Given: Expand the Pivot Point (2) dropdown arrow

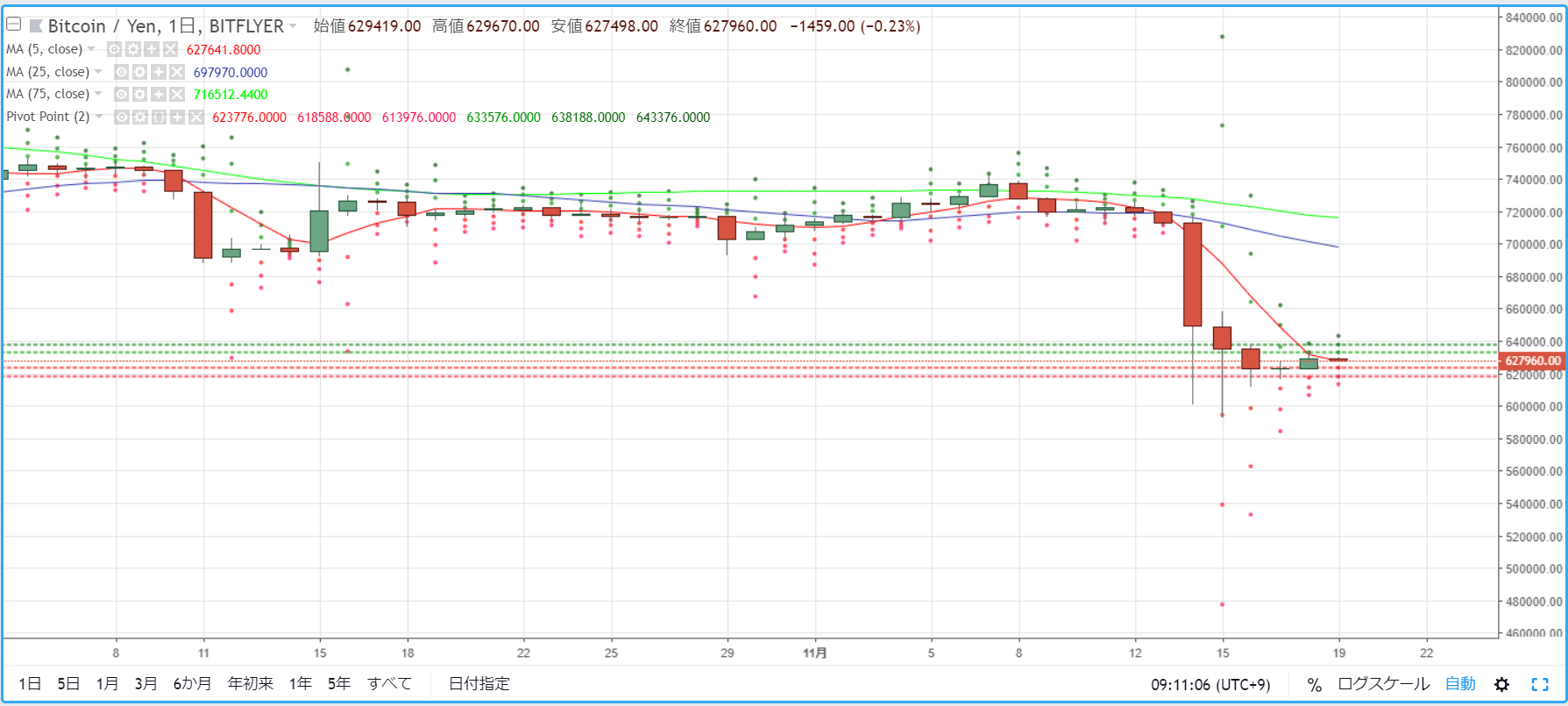Looking at the screenshot, I should [99, 117].
